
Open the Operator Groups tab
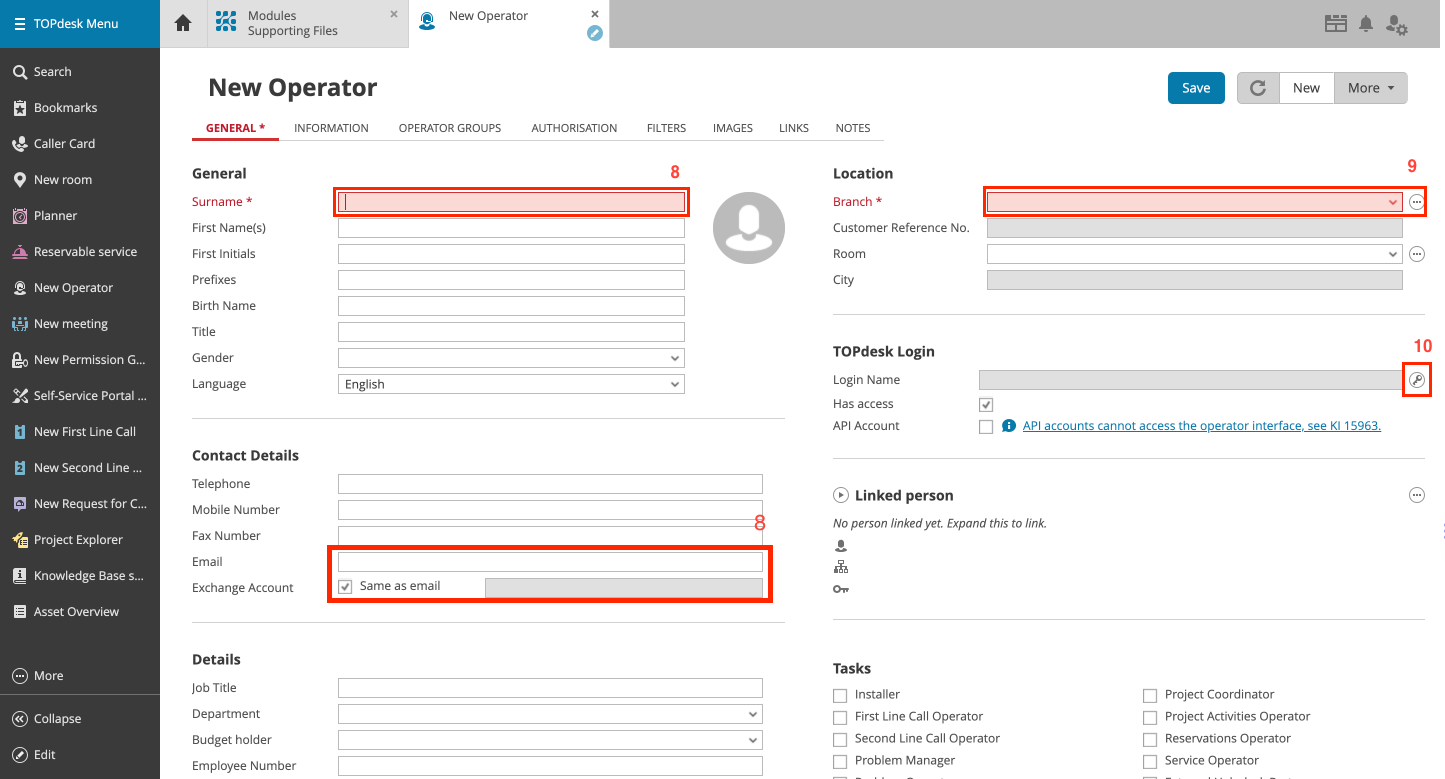point(449,128)
